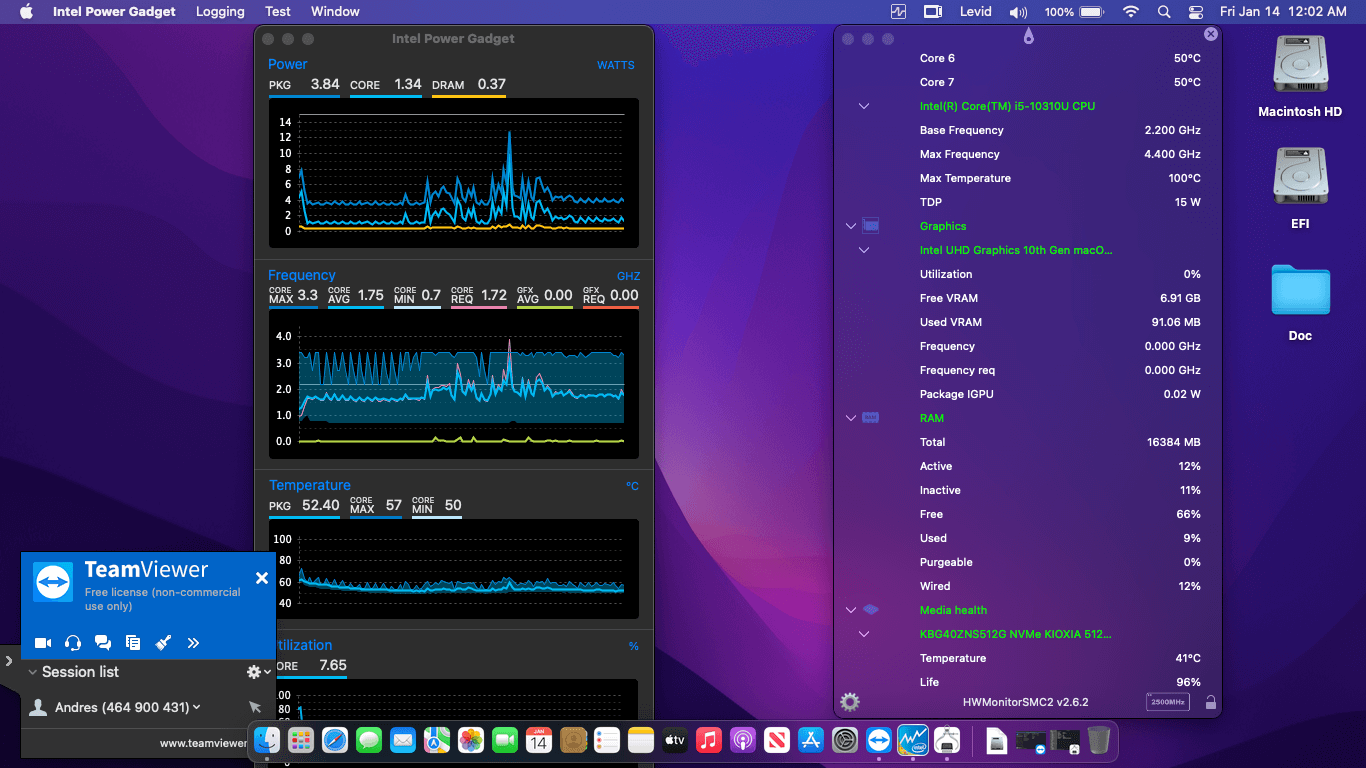Open Control Center from menu bar

[1196, 12]
